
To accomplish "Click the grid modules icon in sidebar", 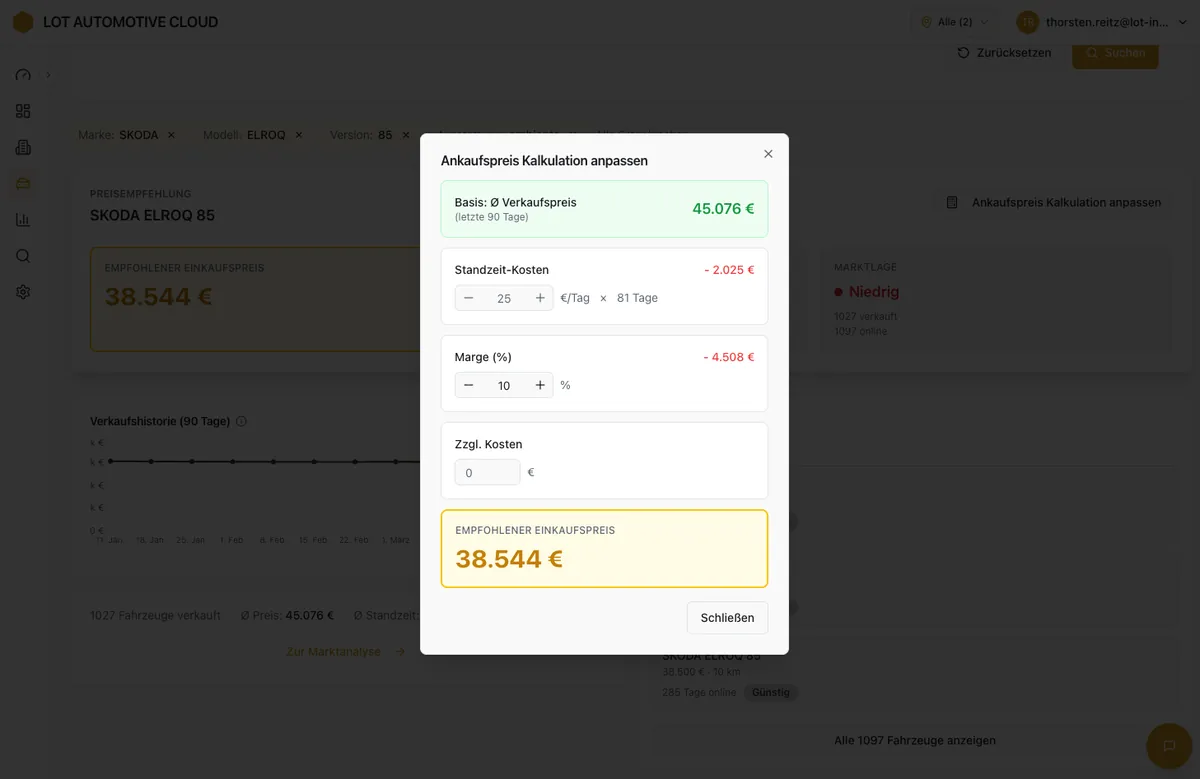I will tap(23, 111).
